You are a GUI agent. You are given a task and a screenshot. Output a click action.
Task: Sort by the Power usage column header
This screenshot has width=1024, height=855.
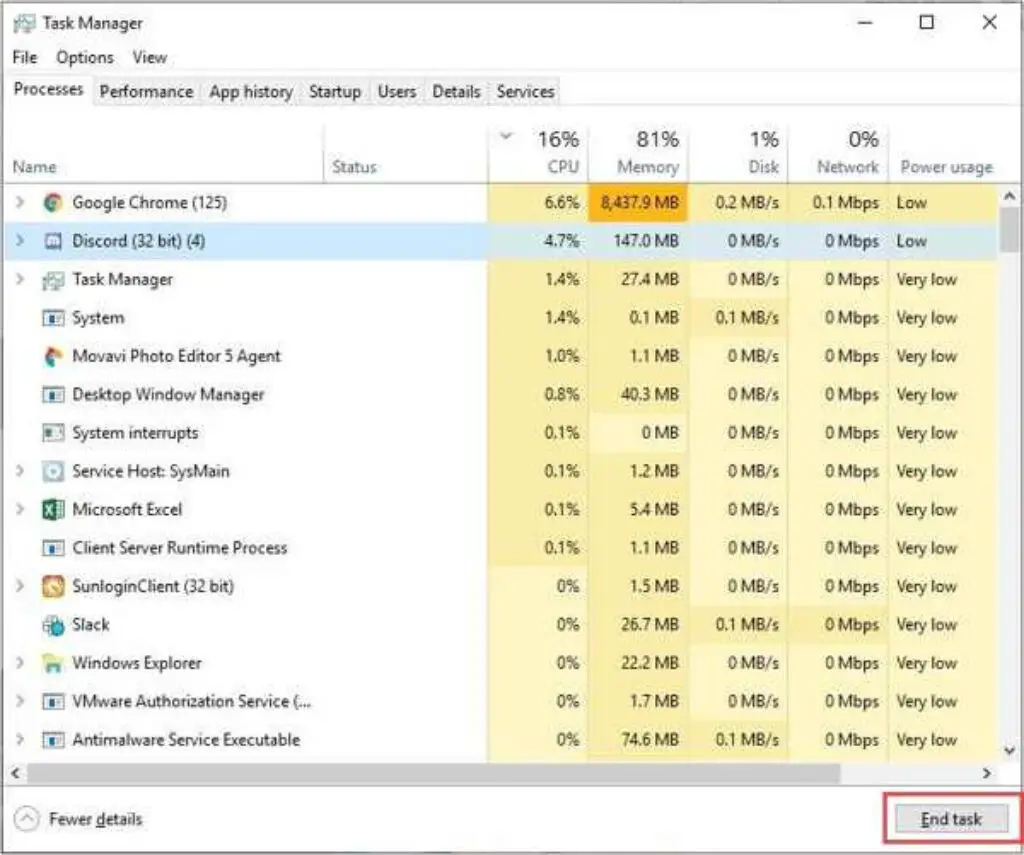pos(946,153)
